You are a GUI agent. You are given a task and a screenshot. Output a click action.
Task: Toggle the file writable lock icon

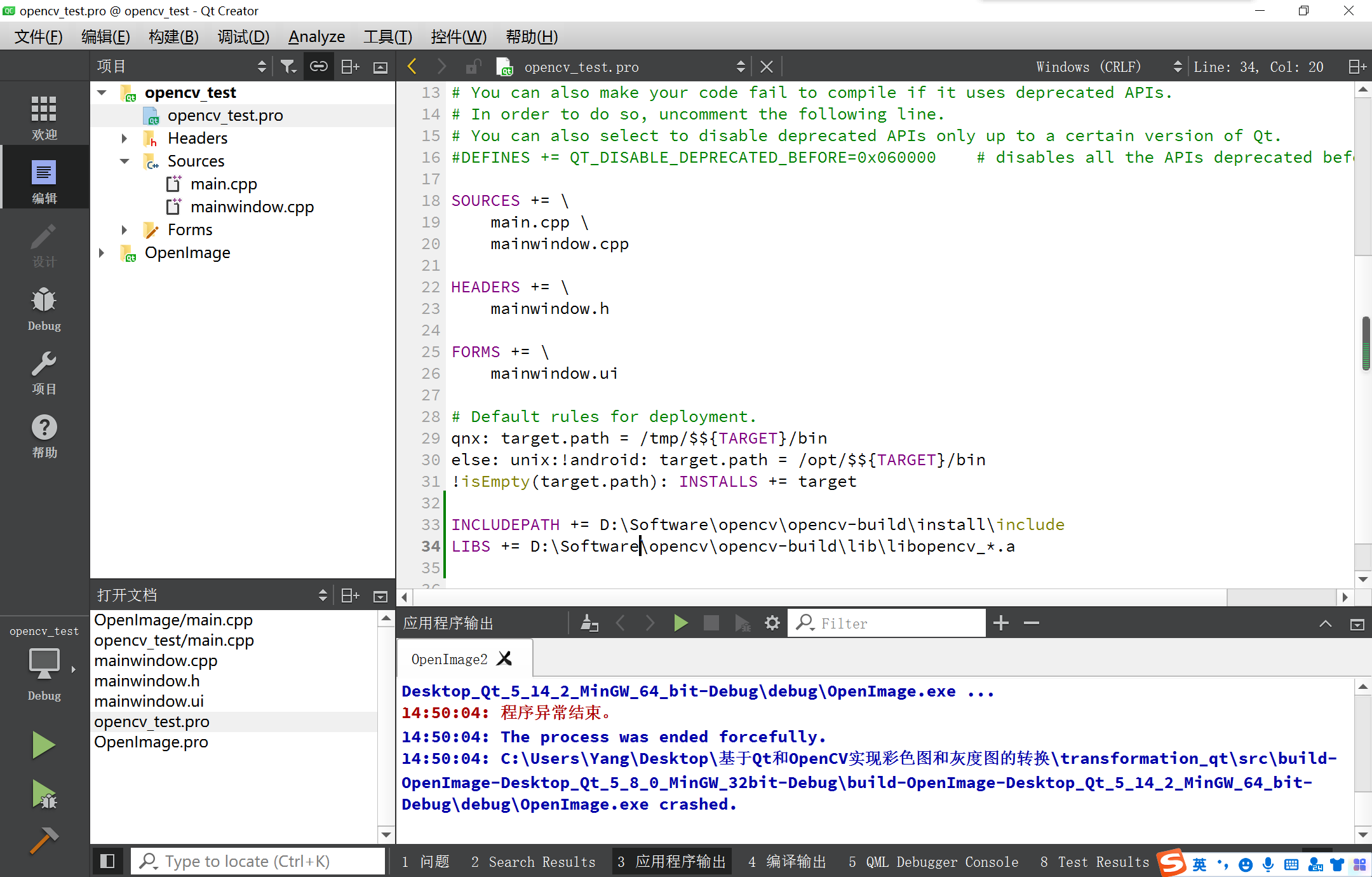[473, 67]
